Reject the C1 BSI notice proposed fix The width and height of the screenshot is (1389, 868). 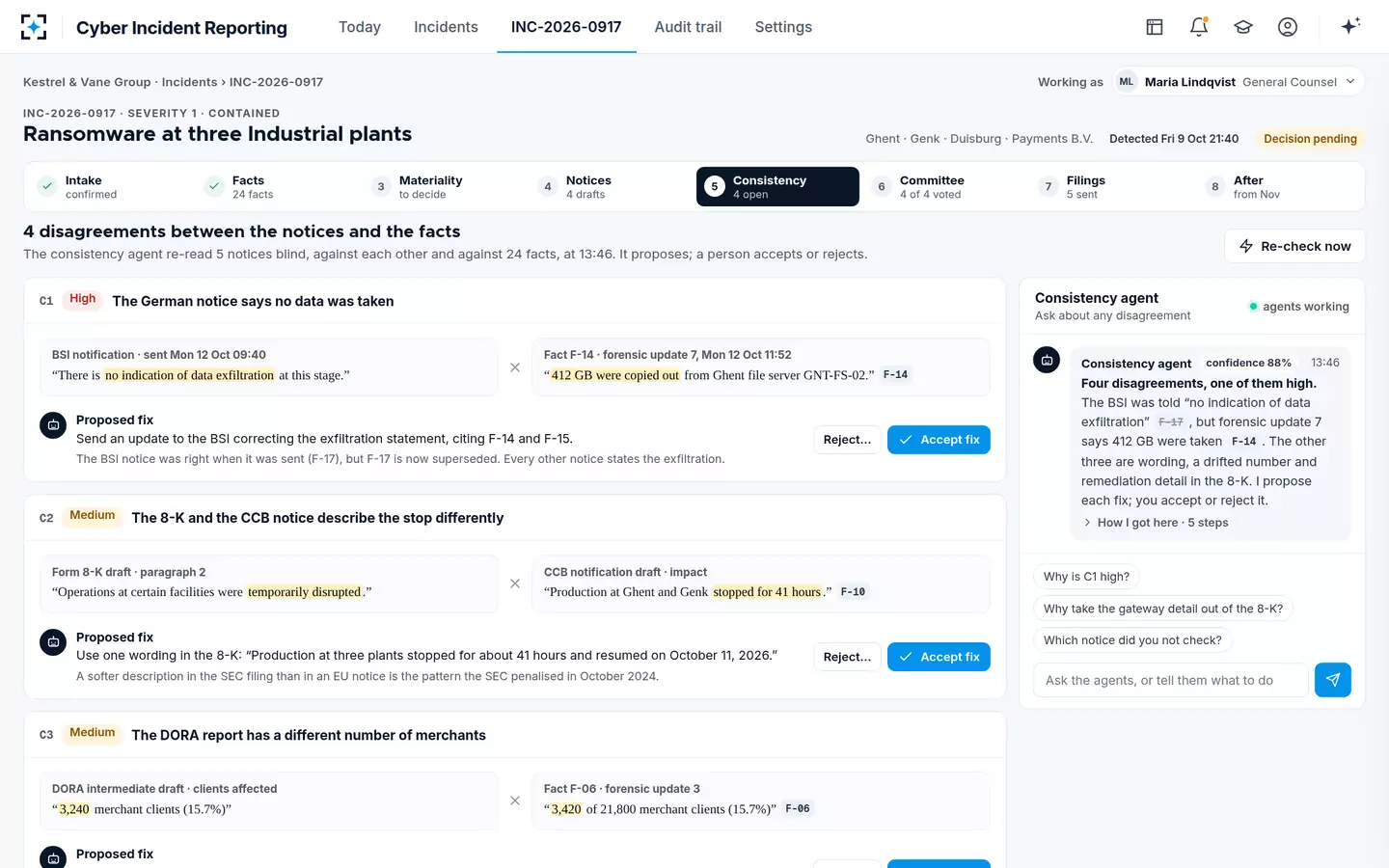pyautogui.click(x=847, y=440)
